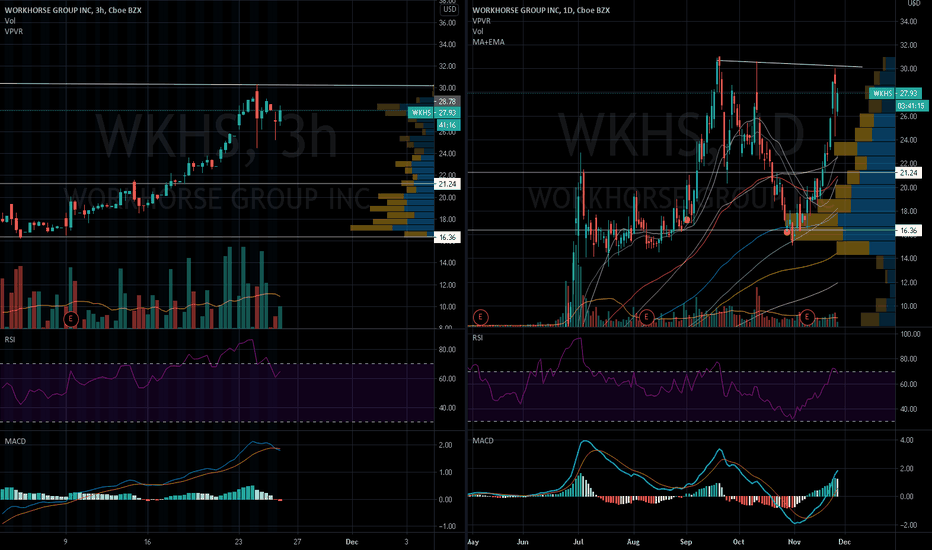Click the earnings E marker on the 3h chart

pyautogui.click(x=71, y=319)
